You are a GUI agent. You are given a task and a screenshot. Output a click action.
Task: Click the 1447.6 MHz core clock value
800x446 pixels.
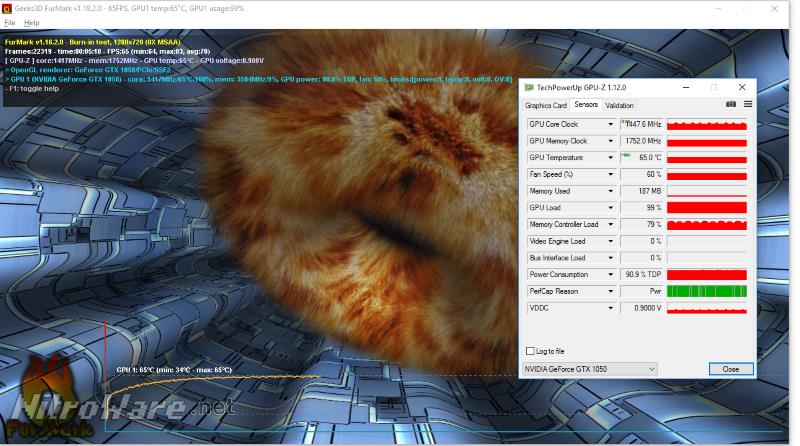pyautogui.click(x=642, y=124)
